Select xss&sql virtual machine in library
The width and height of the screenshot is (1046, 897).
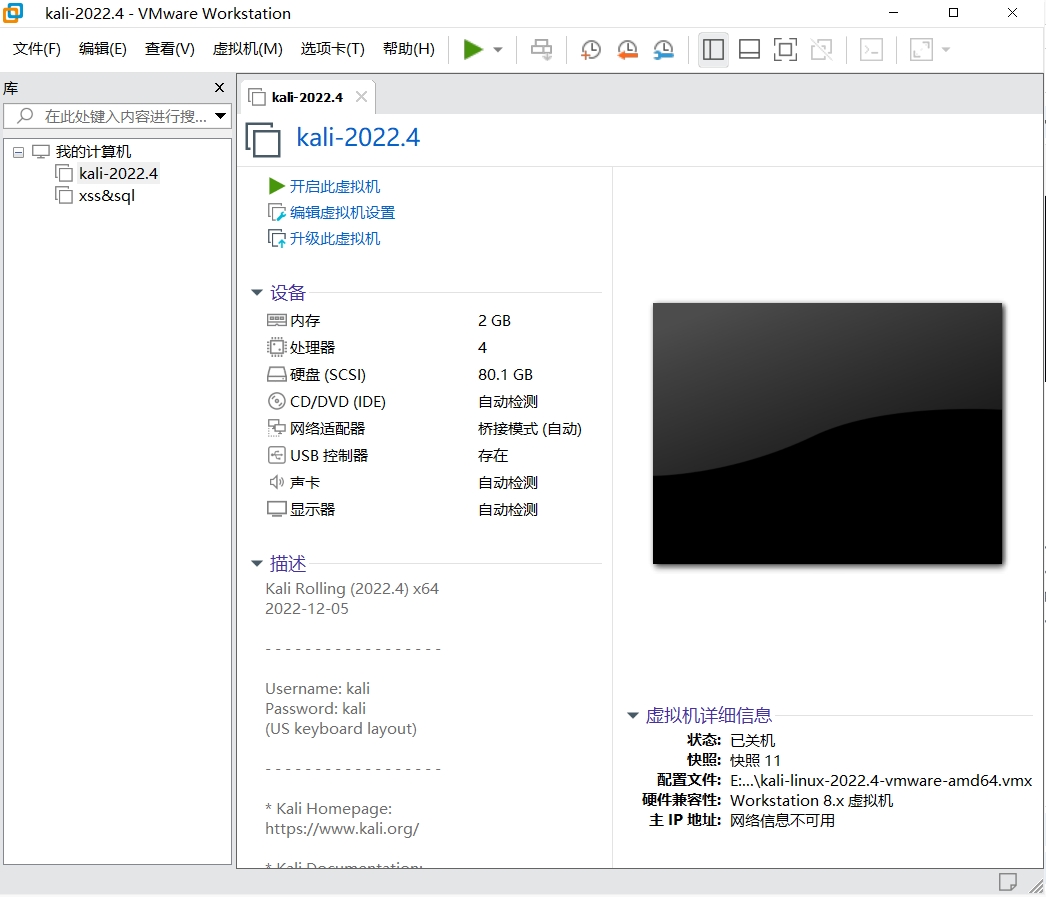point(107,195)
